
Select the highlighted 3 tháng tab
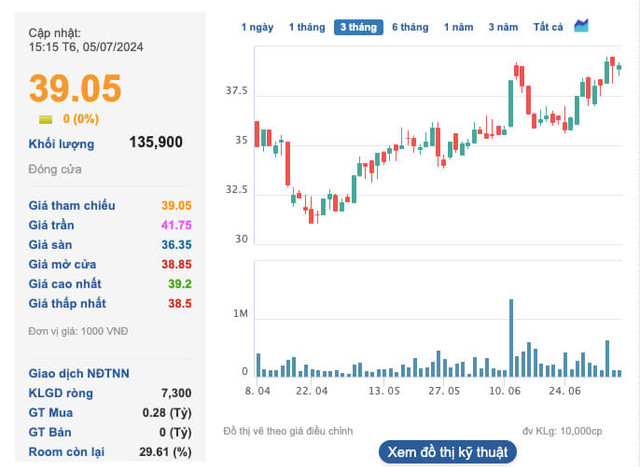coord(358,27)
